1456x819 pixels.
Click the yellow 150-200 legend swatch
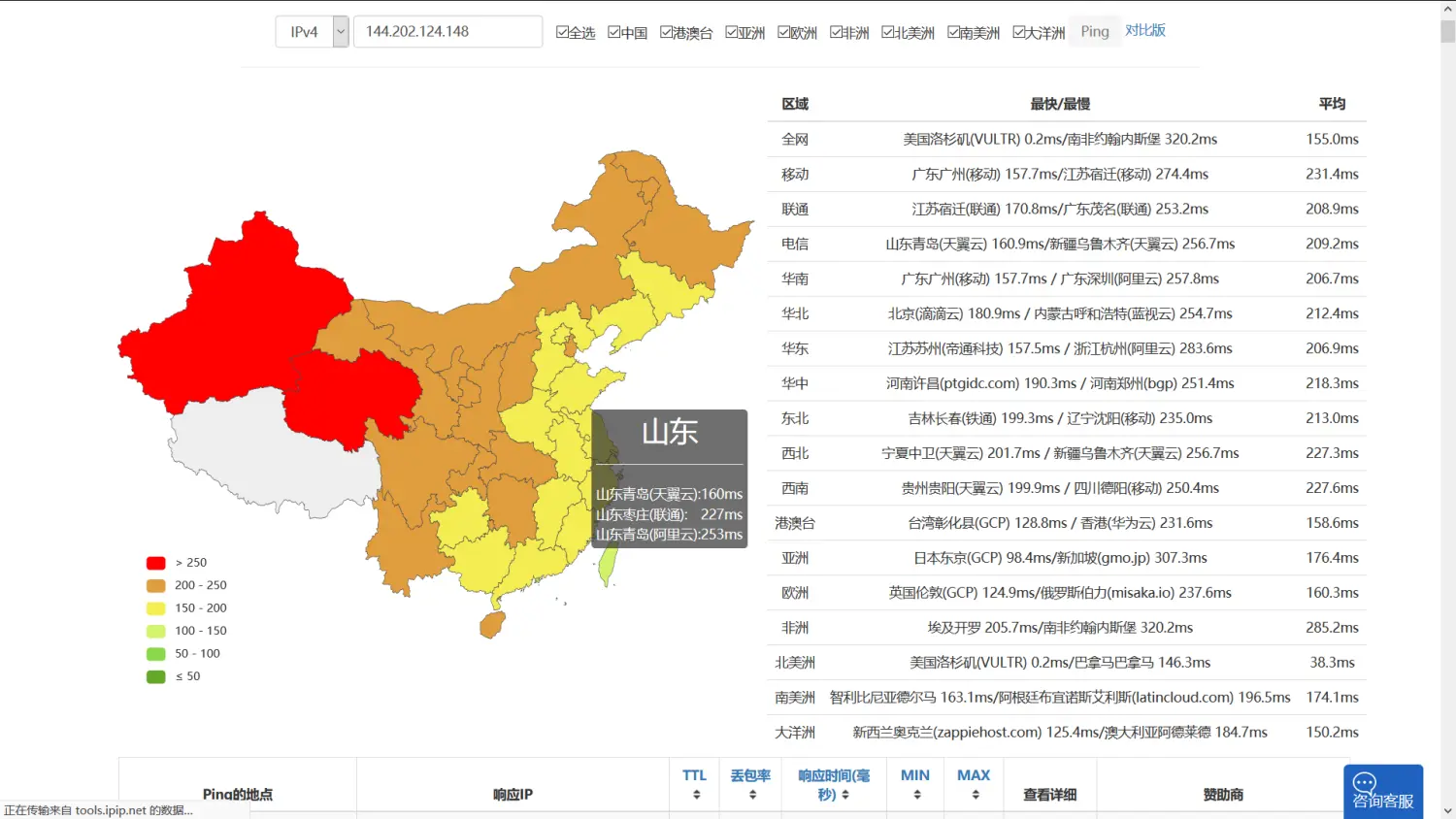click(x=155, y=608)
